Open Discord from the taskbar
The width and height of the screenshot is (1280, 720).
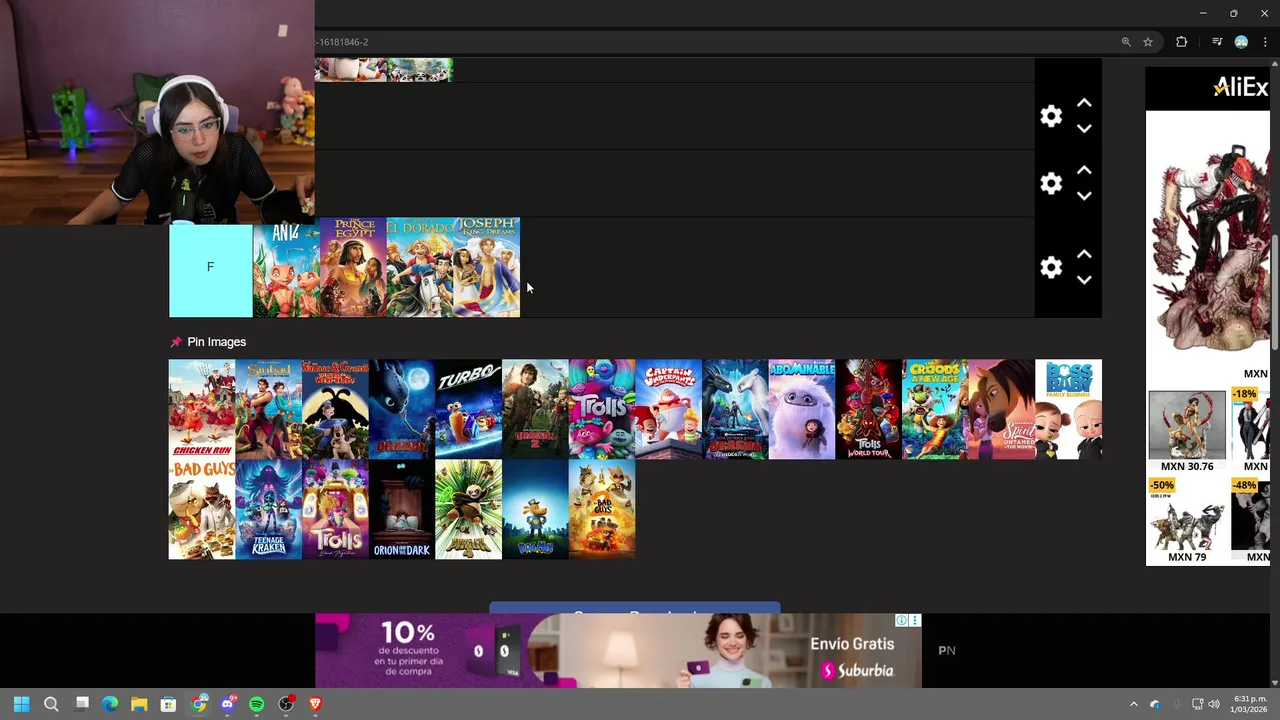pos(227,704)
